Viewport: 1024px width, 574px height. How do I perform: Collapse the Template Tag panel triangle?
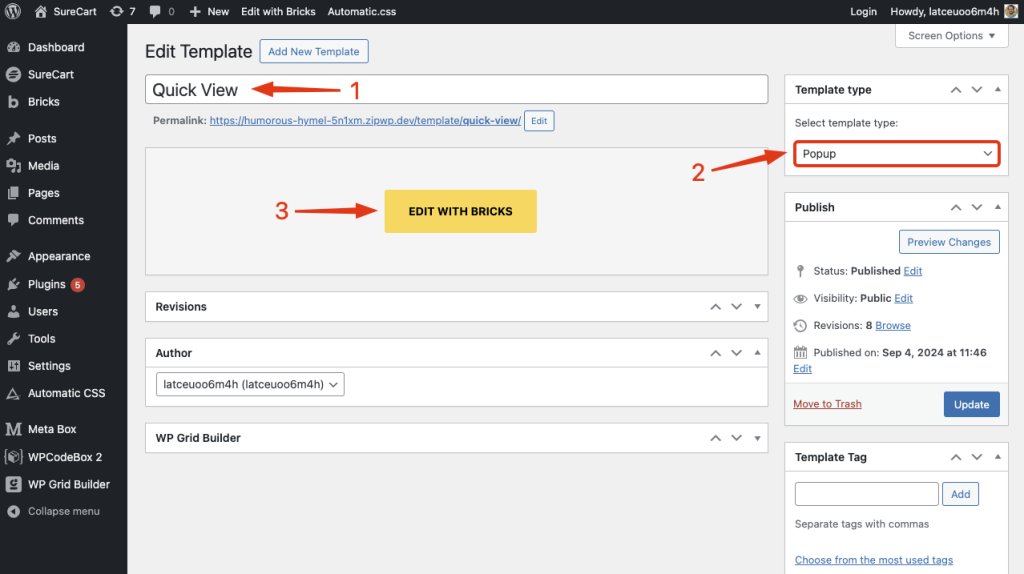998,457
